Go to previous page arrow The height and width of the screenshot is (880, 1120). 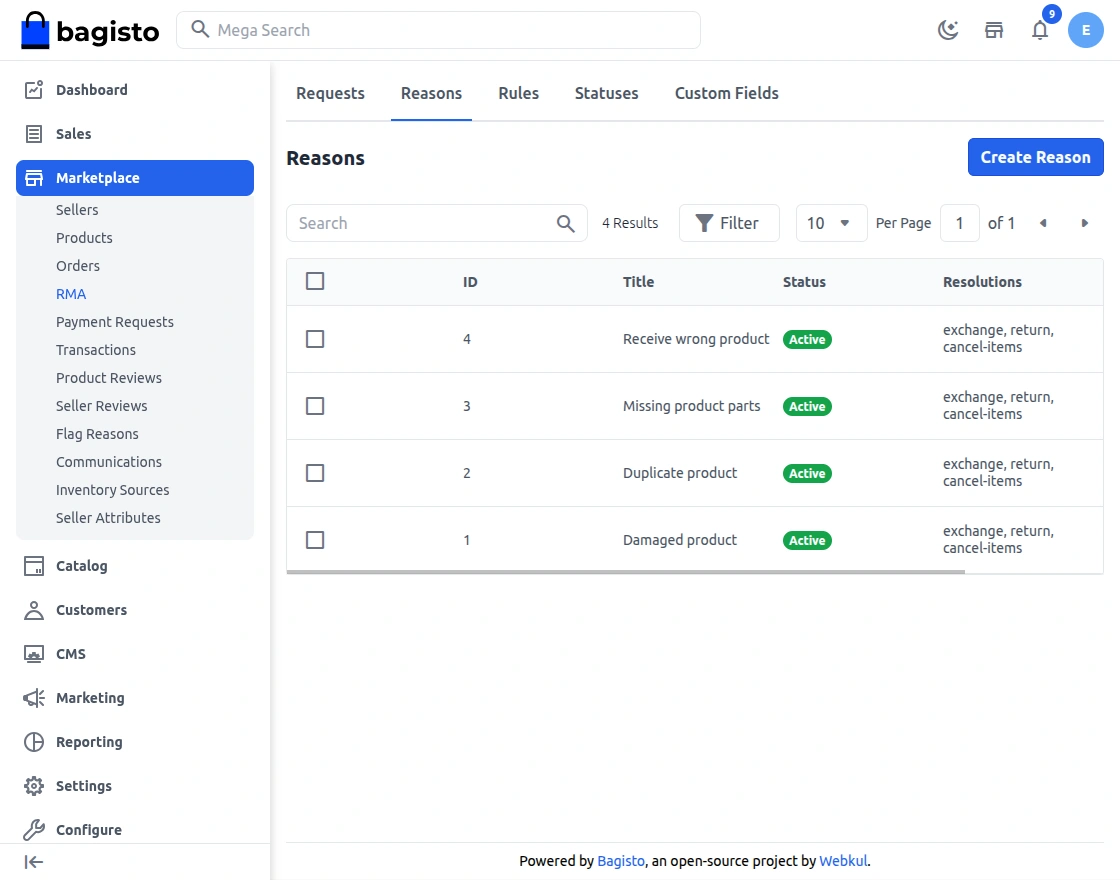click(1043, 223)
